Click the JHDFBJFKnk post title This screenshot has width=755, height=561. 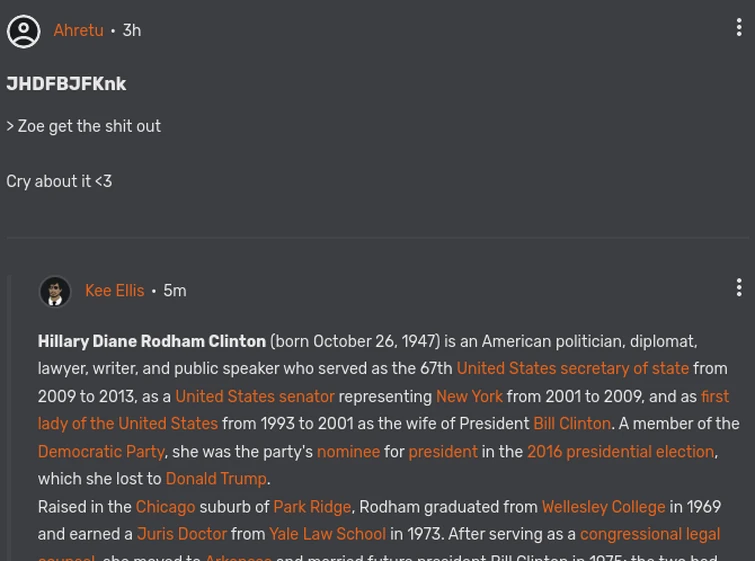pyautogui.click(x=66, y=84)
